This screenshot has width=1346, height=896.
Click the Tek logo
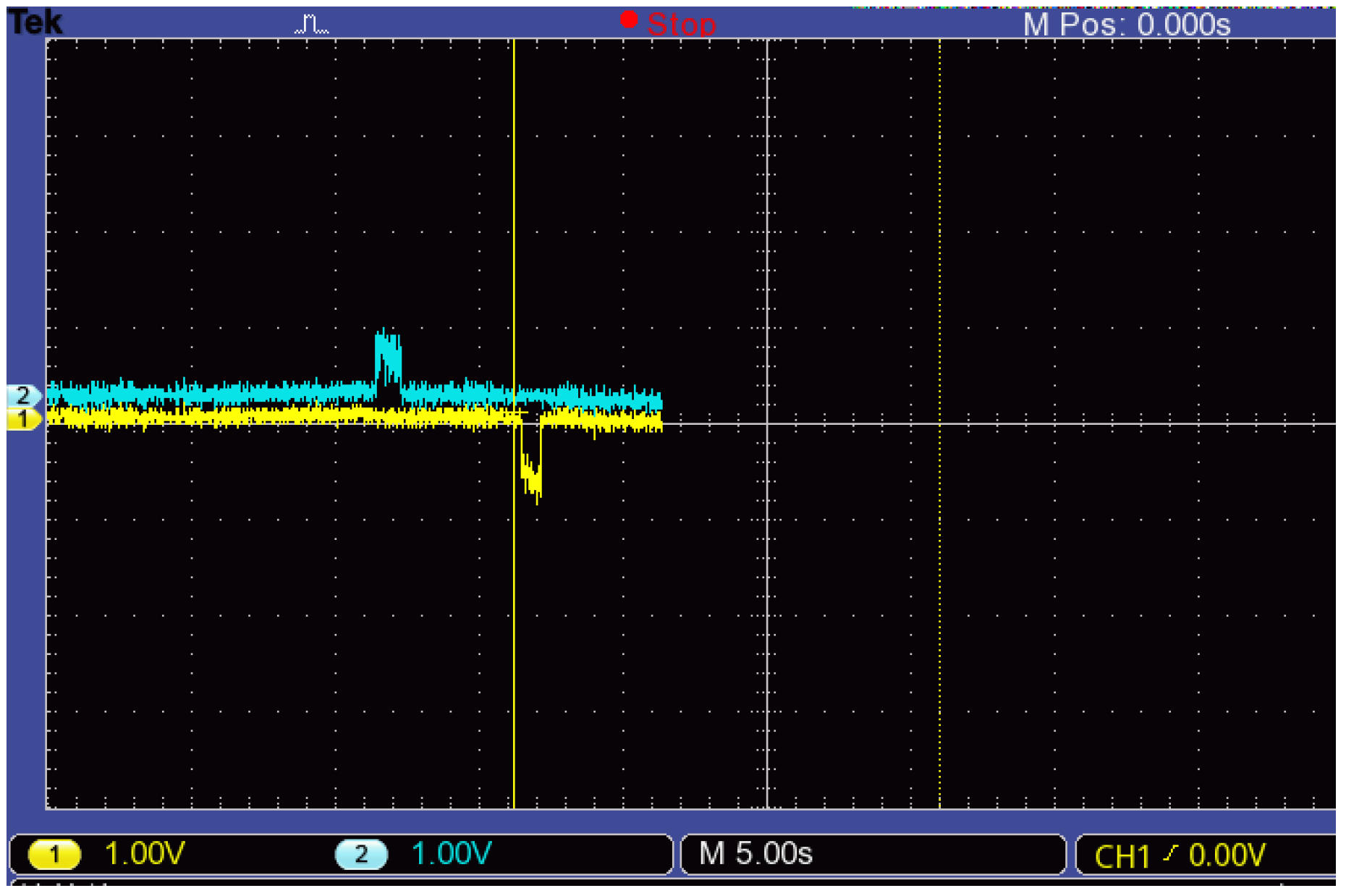pos(35,20)
